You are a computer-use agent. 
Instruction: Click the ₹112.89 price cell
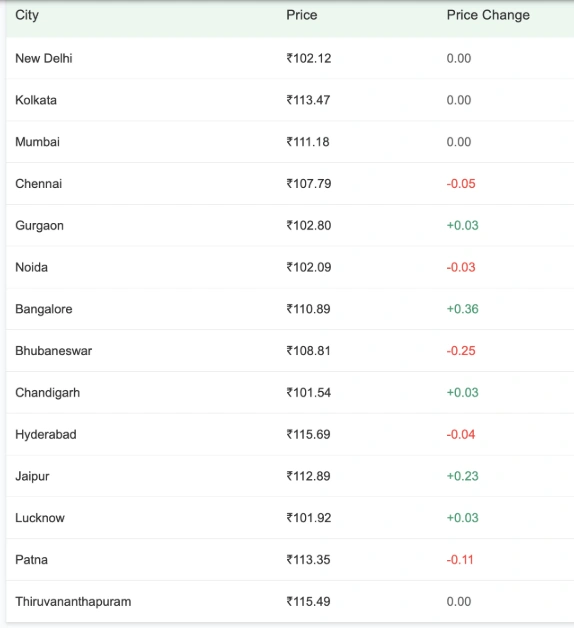pos(308,476)
